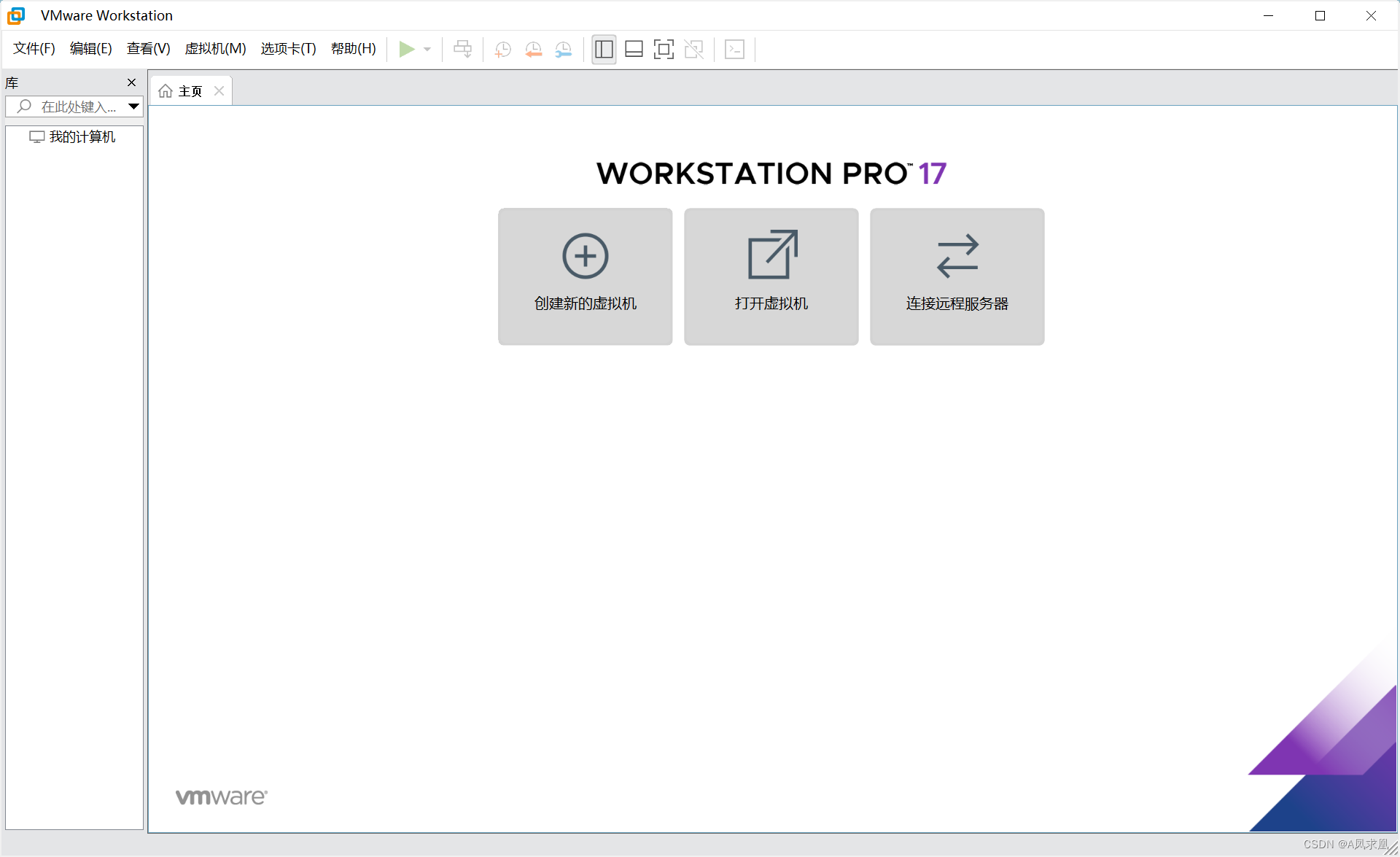The height and width of the screenshot is (857, 1400).
Task: Expand the library search dropdown arrow
Action: coord(133,106)
